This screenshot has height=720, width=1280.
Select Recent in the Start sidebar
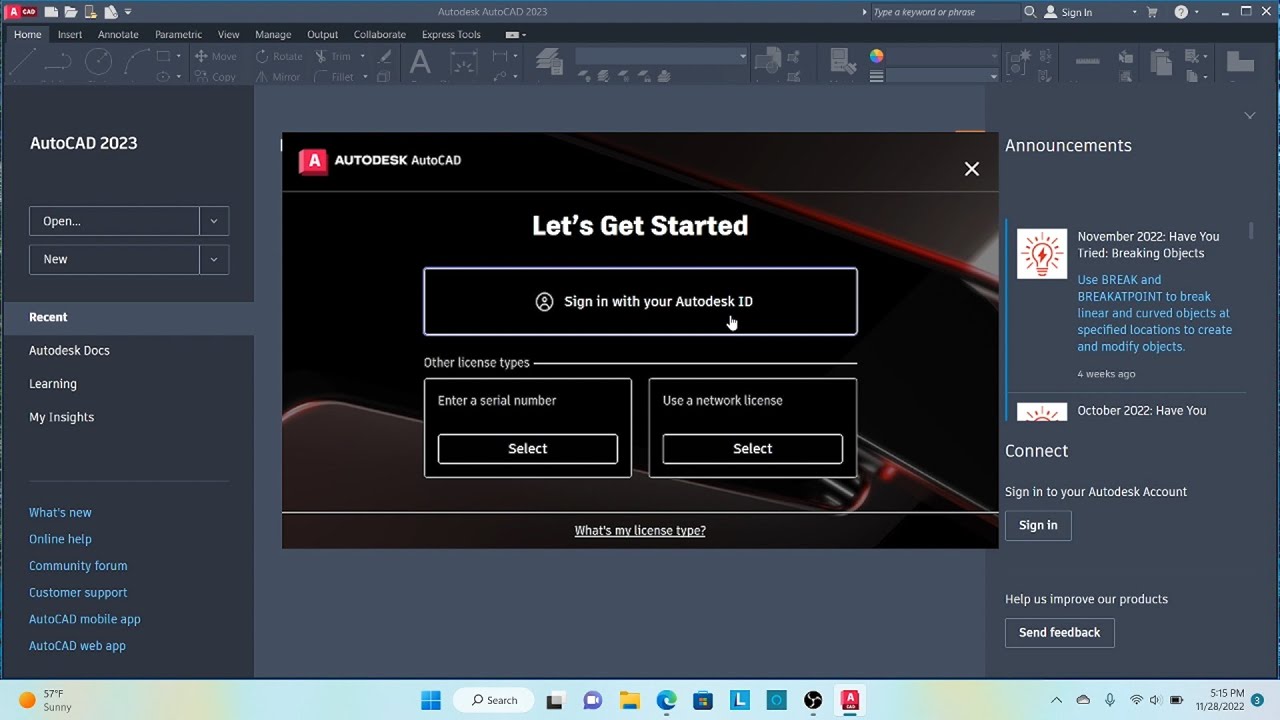(x=128, y=317)
